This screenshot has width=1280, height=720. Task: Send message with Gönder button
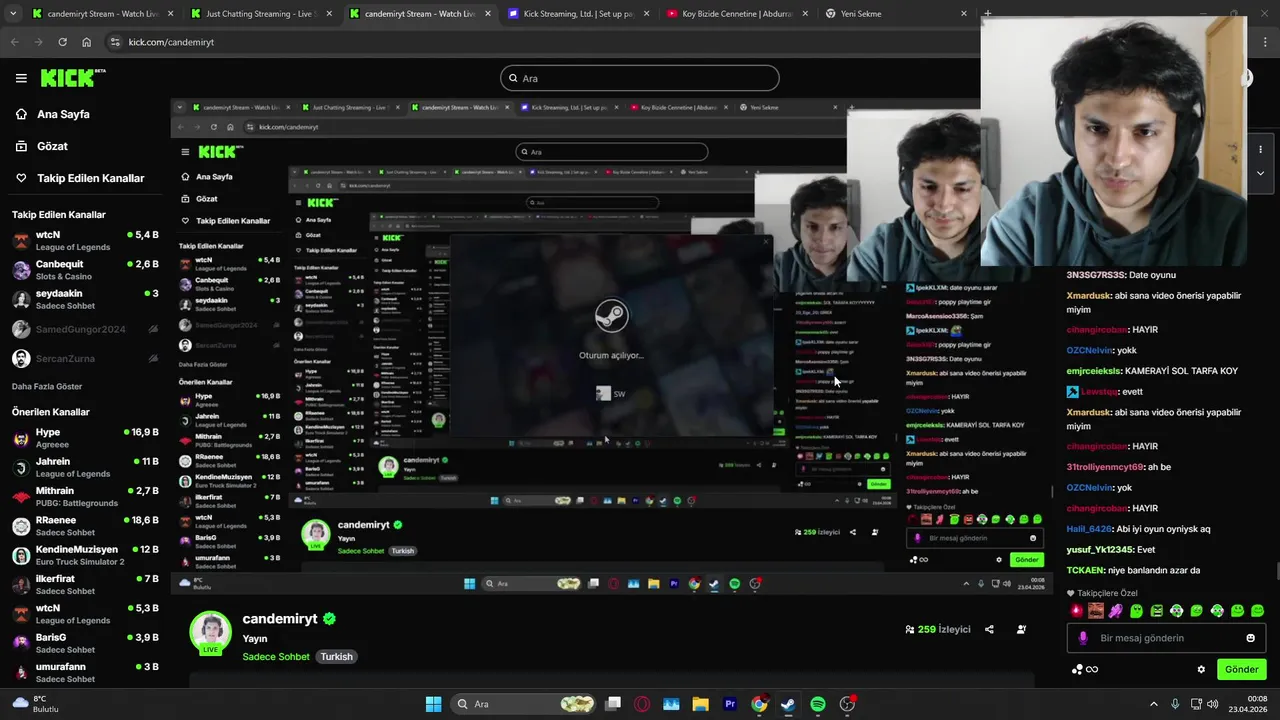[1241, 670]
